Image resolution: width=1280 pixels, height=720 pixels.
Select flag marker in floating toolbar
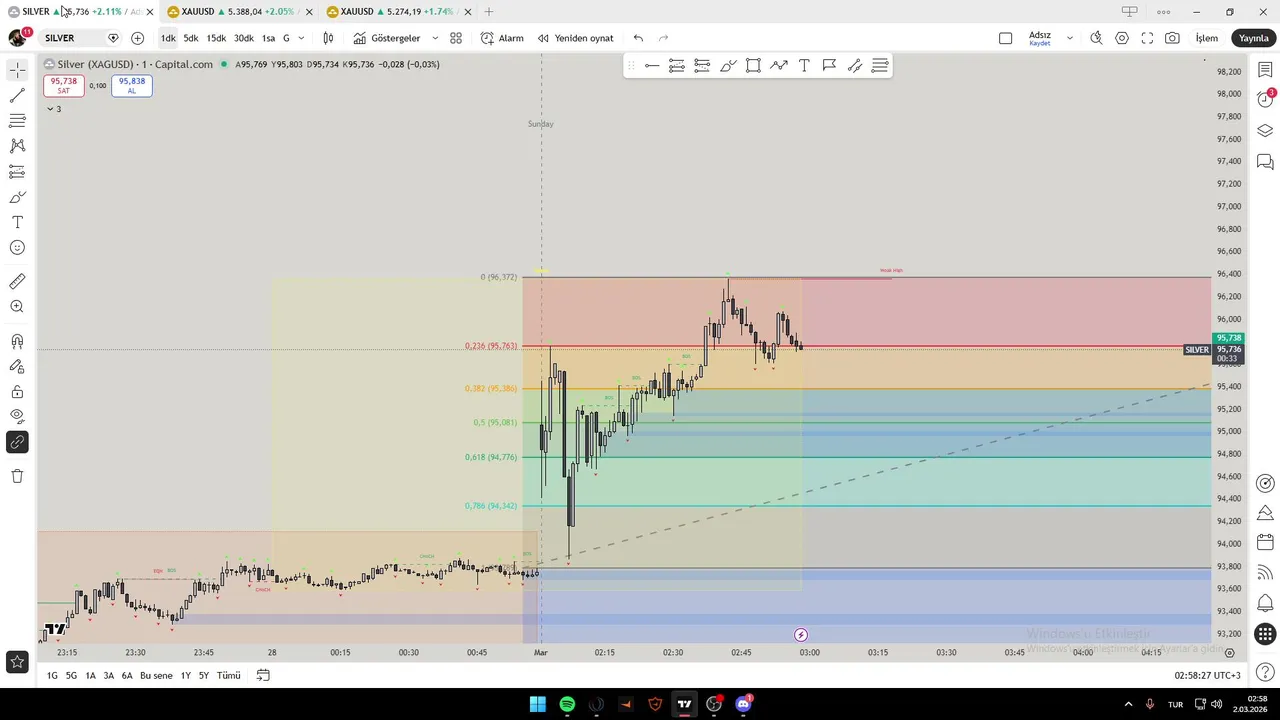829,66
